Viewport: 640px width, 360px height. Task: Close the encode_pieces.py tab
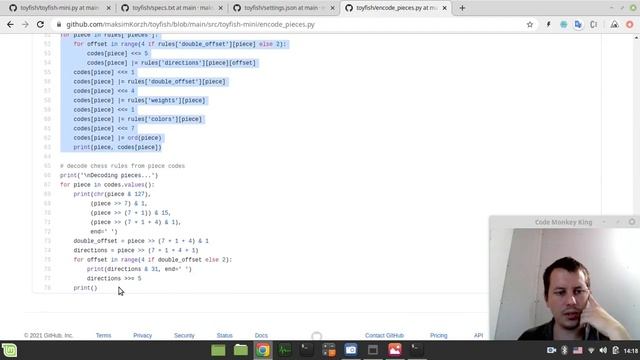tap(444, 8)
